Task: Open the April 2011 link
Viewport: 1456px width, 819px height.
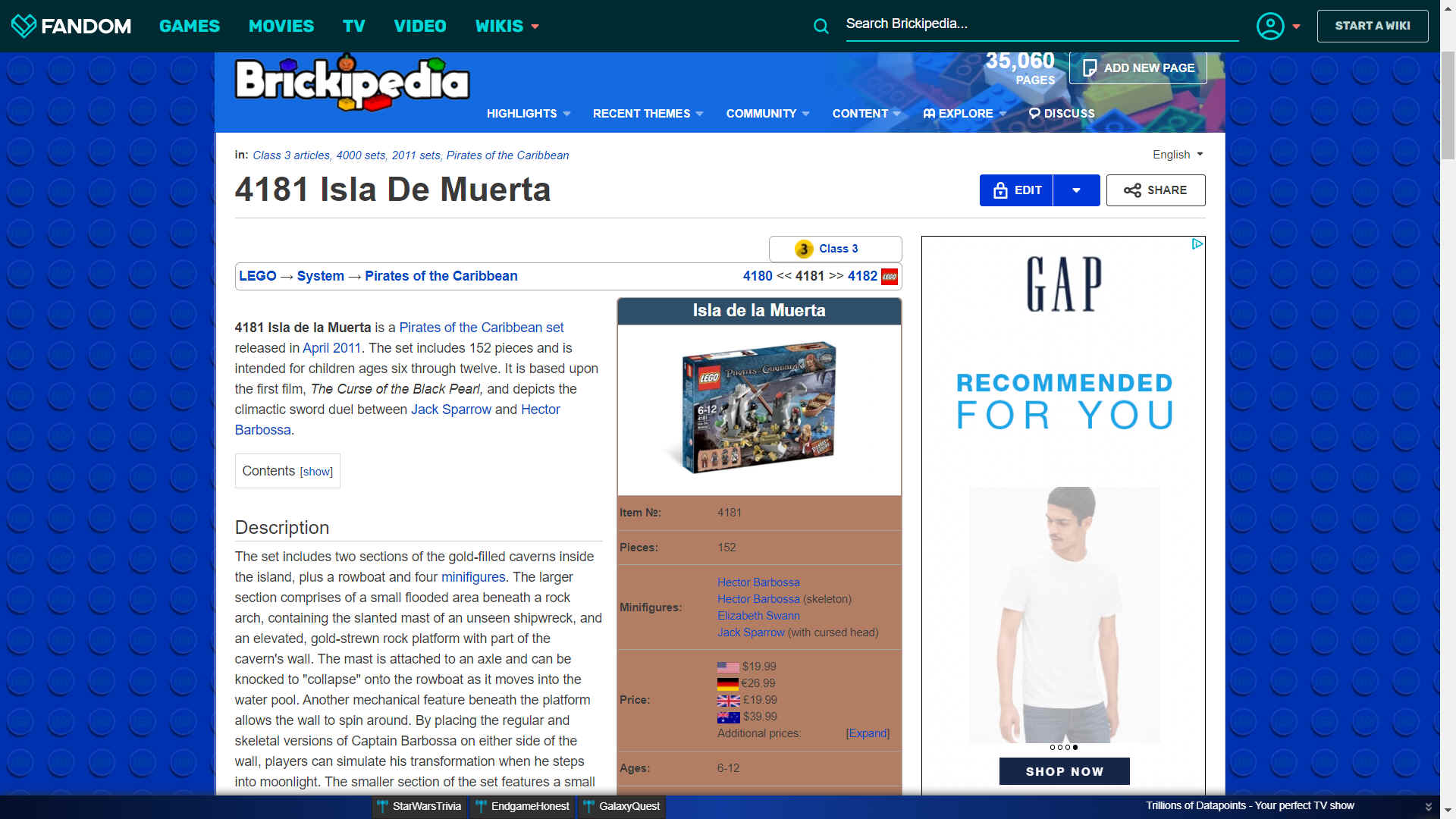Action: (331, 348)
